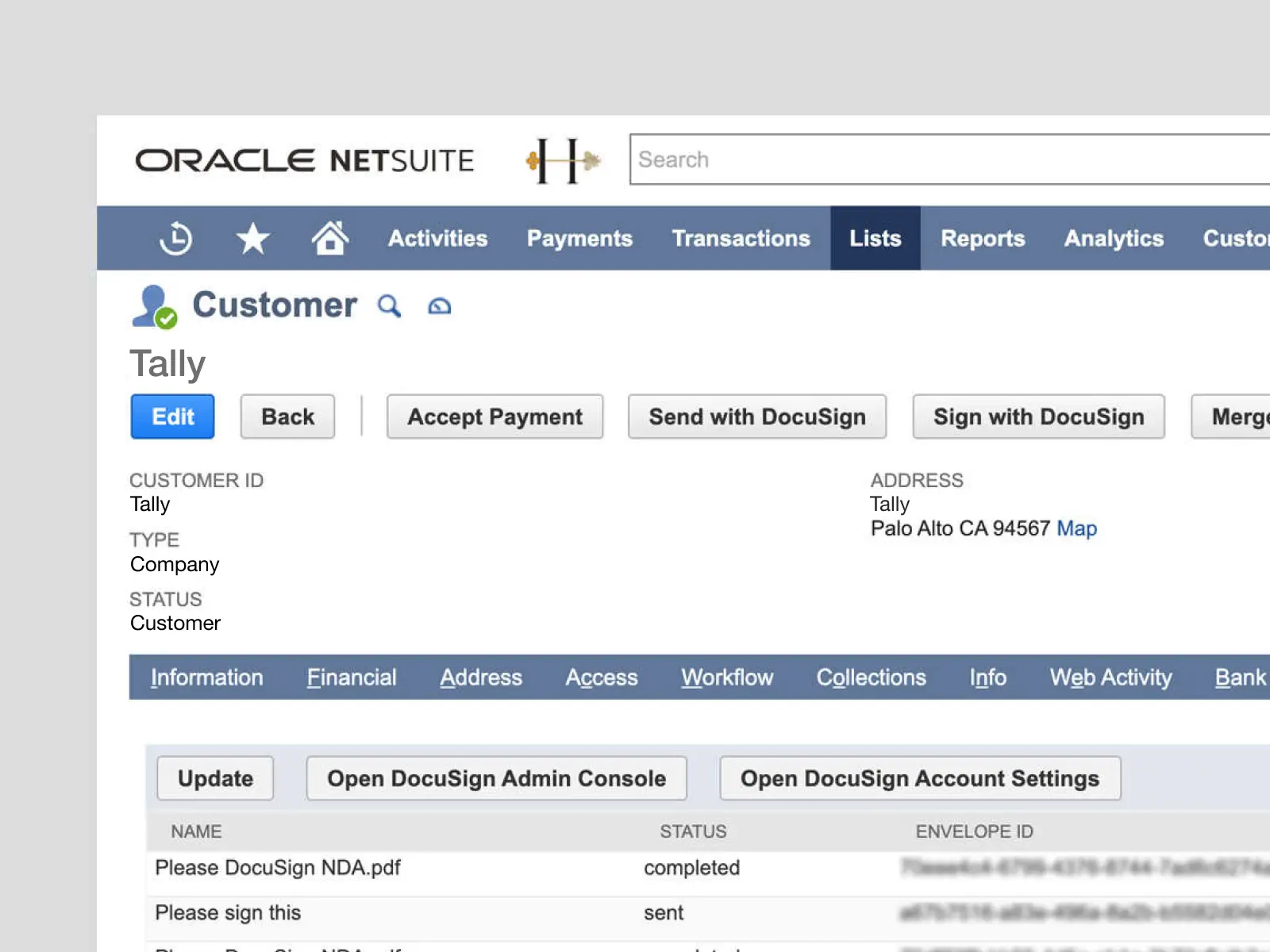Open the shortcuts star icon
This screenshot has height=952, width=1270.
click(x=252, y=238)
